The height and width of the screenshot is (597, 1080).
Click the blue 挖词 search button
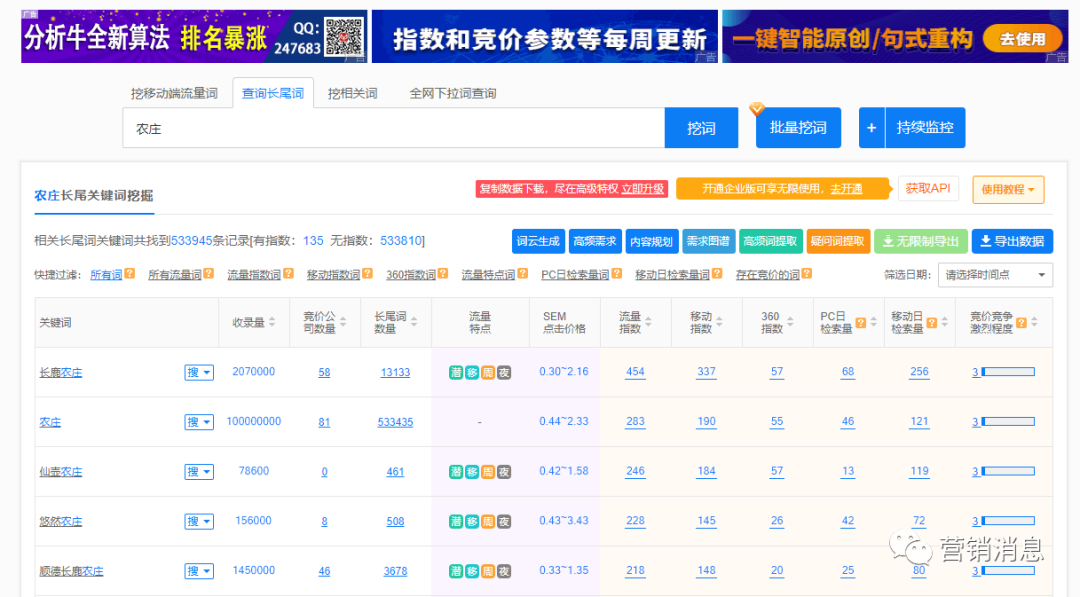pos(701,128)
